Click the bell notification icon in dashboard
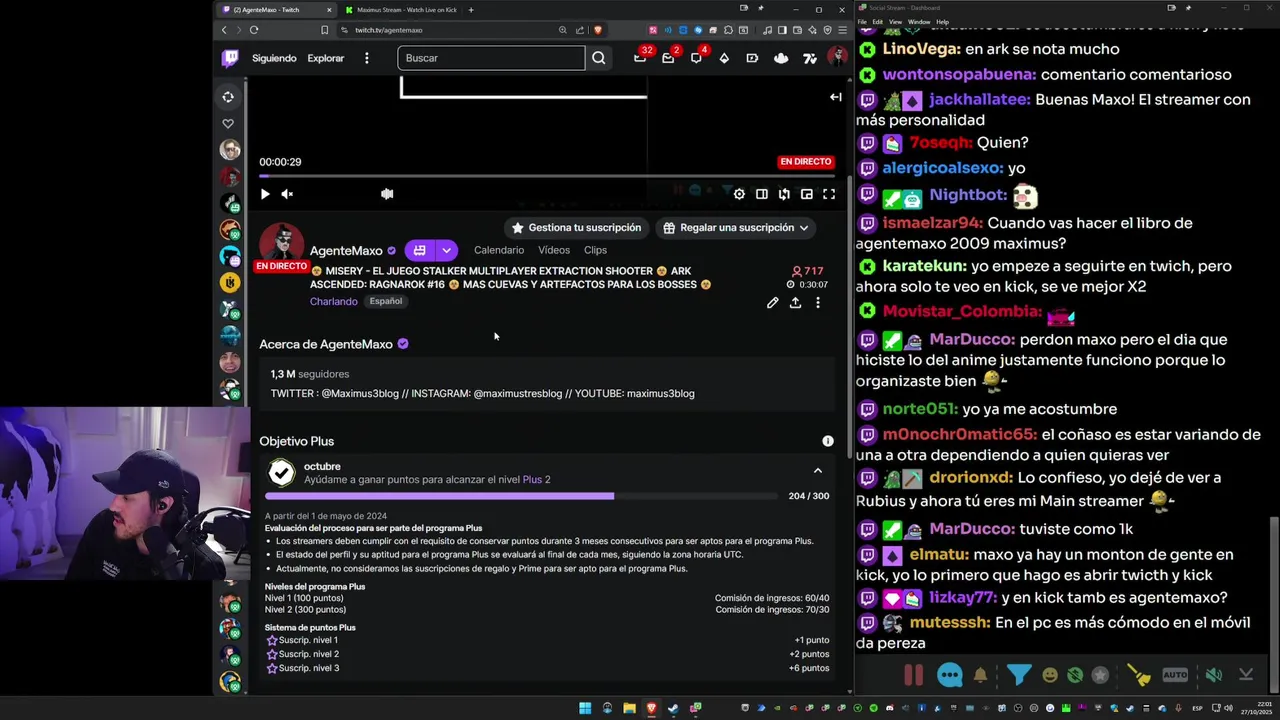The image size is (1280, 720). pyautogui.click(x=980, y=676)
